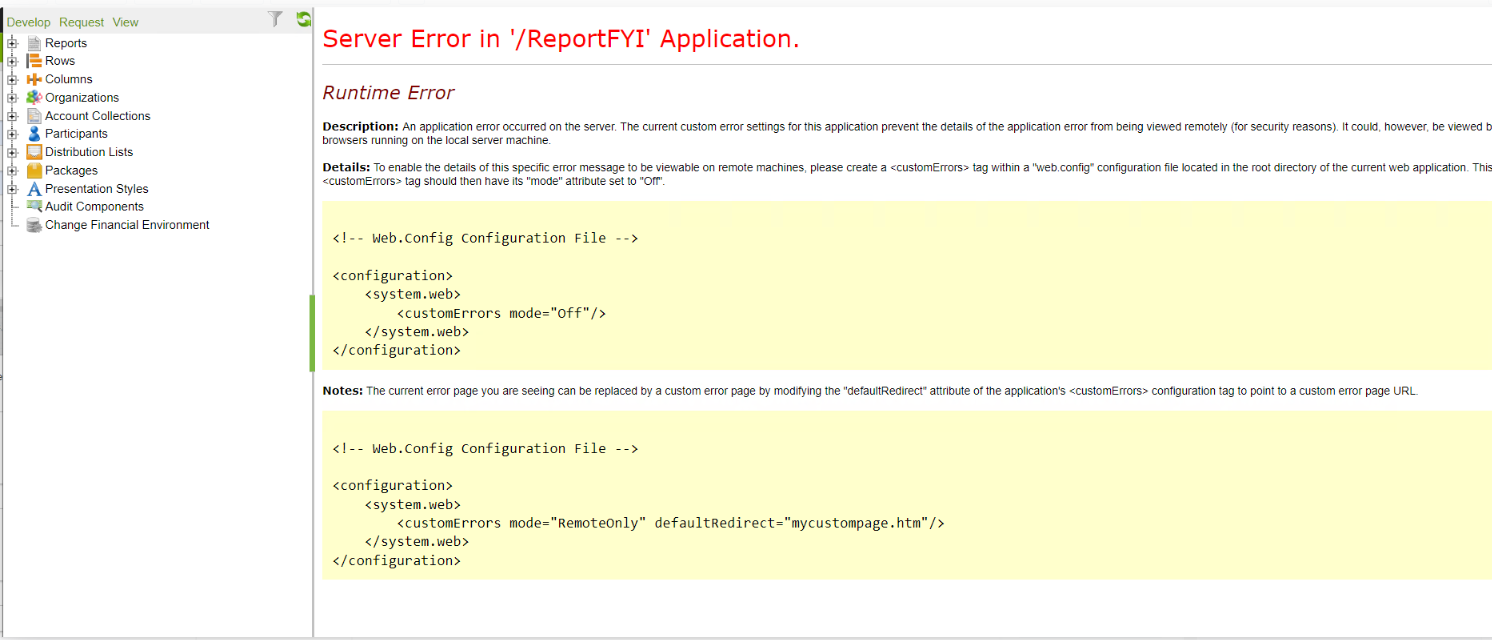Click the green panel splitter handle

(x=312, y=333)
